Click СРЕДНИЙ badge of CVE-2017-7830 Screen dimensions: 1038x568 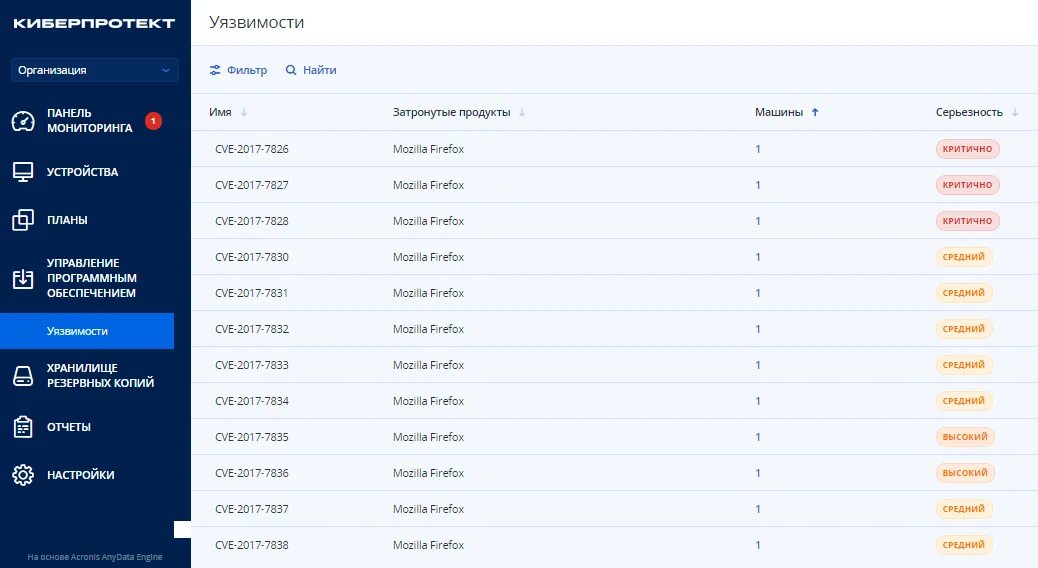pos(964,257)
